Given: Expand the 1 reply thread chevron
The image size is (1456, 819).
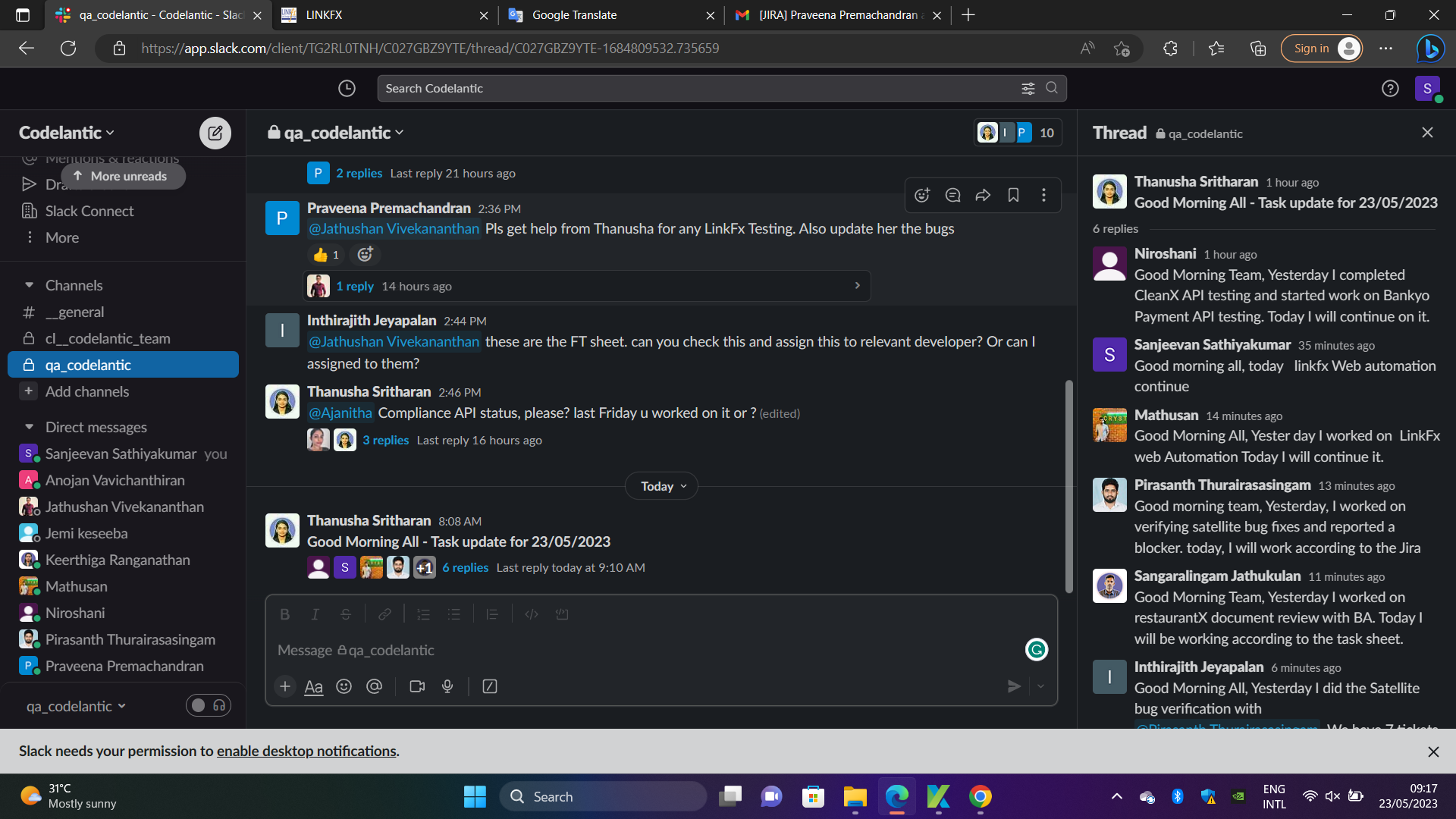Looking at the screenshot, I should tap(857, 286).
